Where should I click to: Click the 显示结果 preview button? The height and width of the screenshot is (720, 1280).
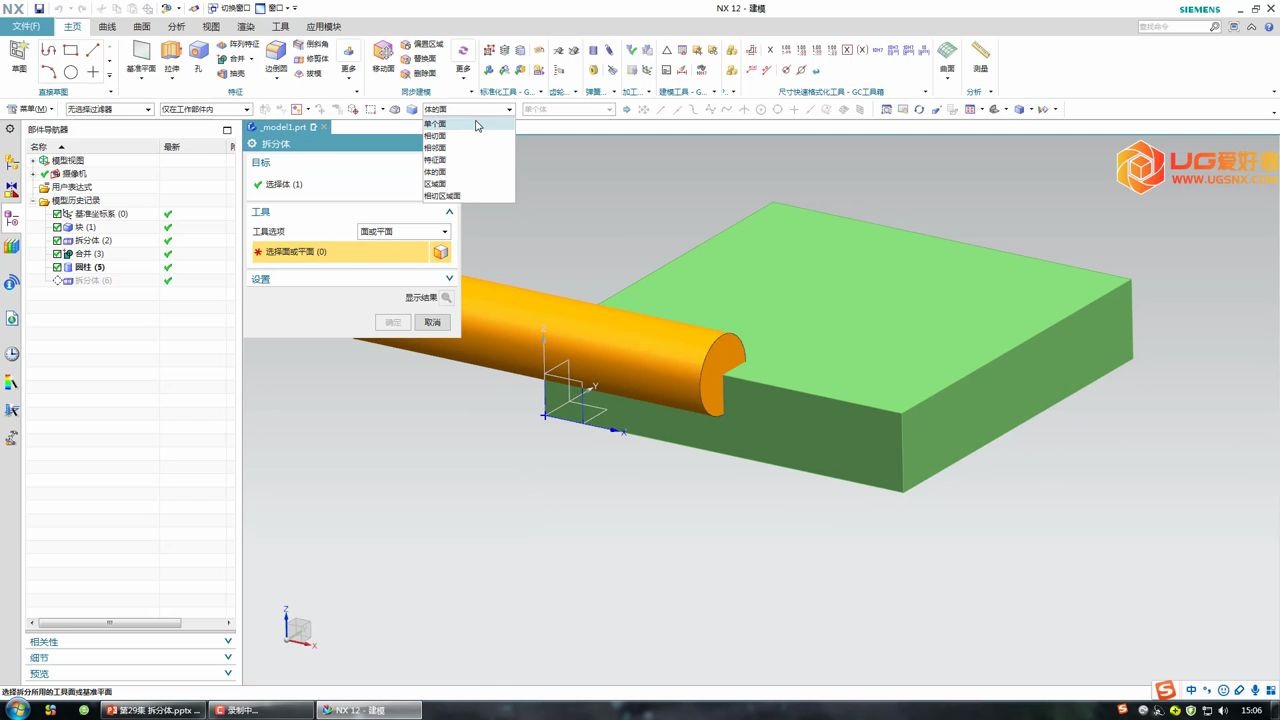coord(446,297)
